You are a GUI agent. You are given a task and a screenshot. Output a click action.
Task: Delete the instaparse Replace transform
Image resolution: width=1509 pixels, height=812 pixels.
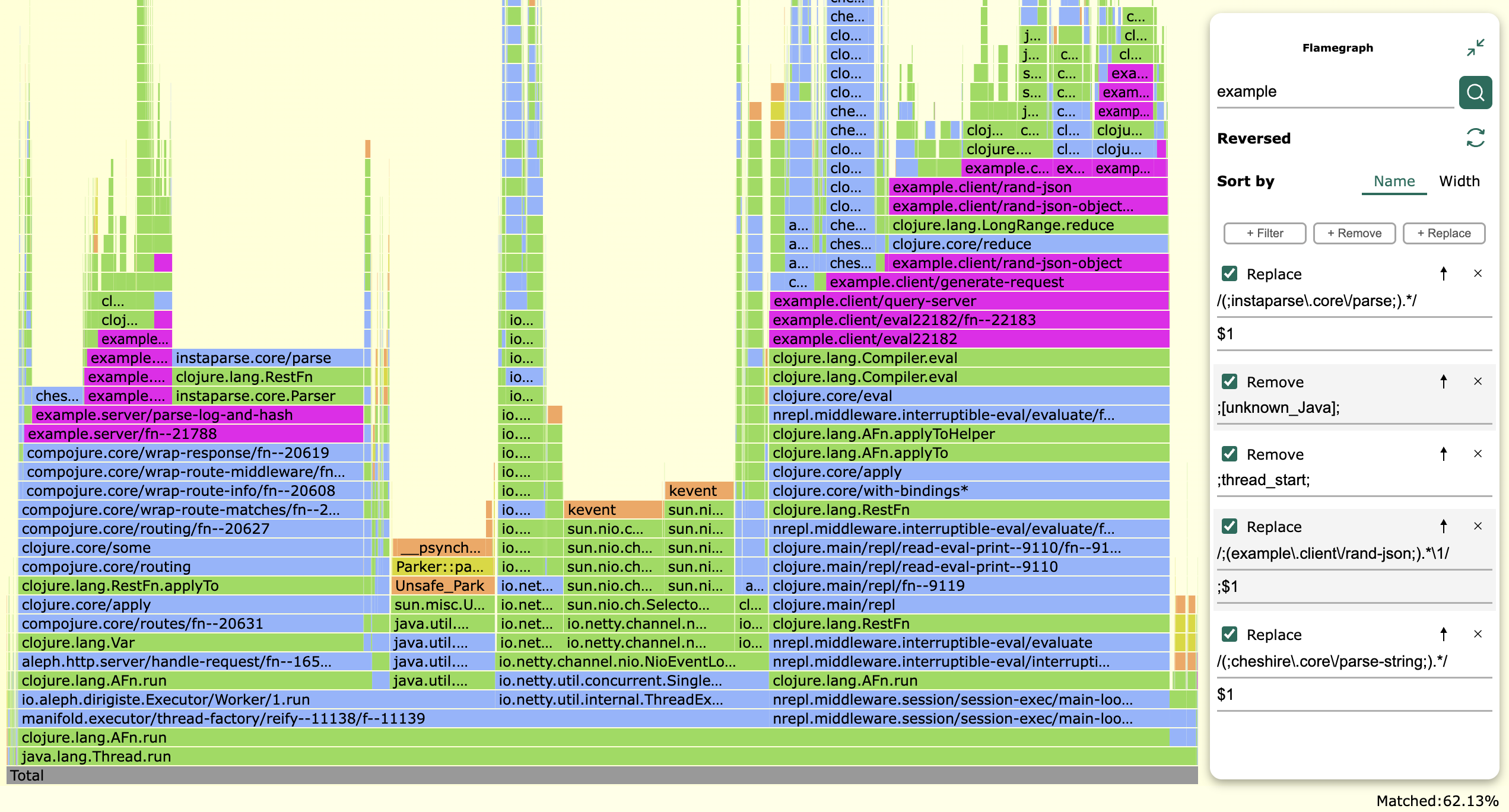click(1478, 273)
